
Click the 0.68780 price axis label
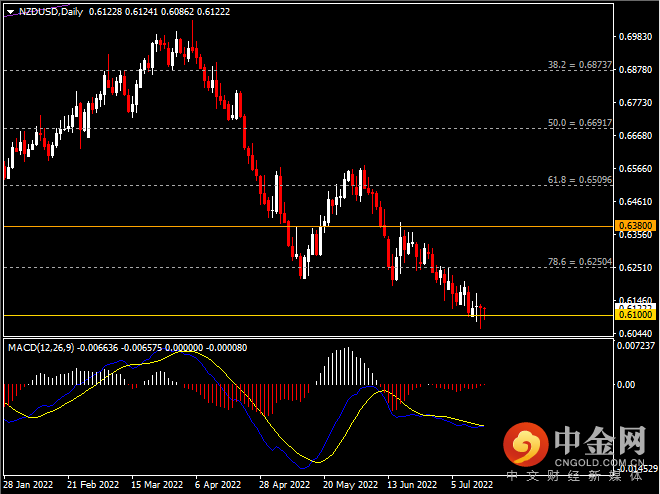pos(635,69)
